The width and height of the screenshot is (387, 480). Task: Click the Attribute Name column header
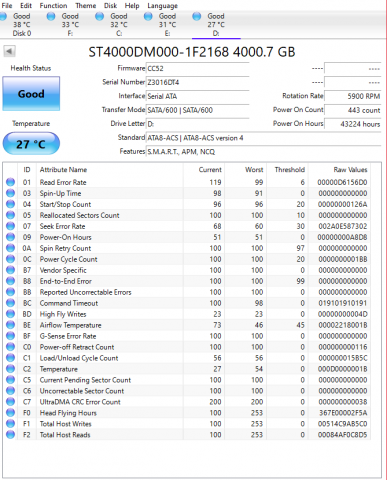click(x=63, y=170)
